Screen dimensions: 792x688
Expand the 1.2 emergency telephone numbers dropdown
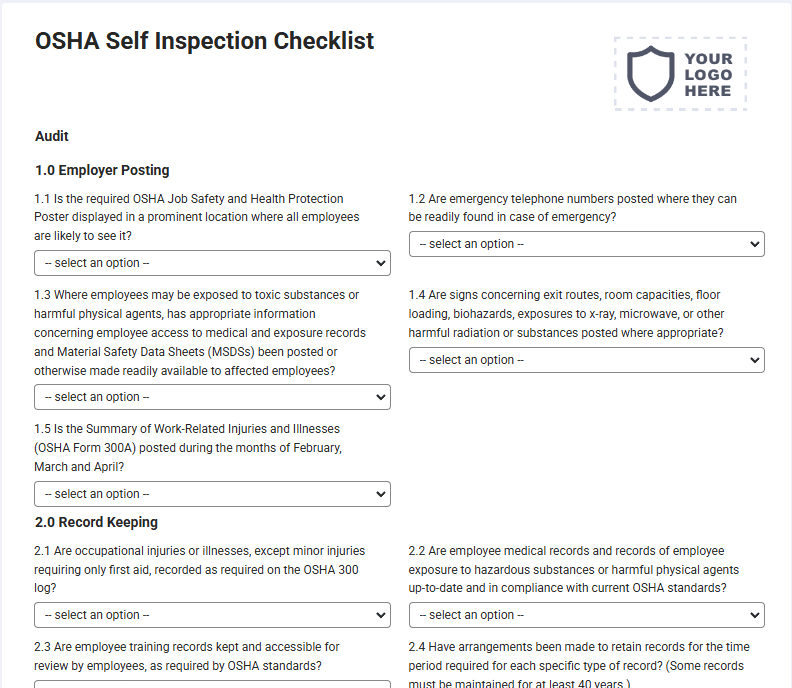(x=586, y=244)
